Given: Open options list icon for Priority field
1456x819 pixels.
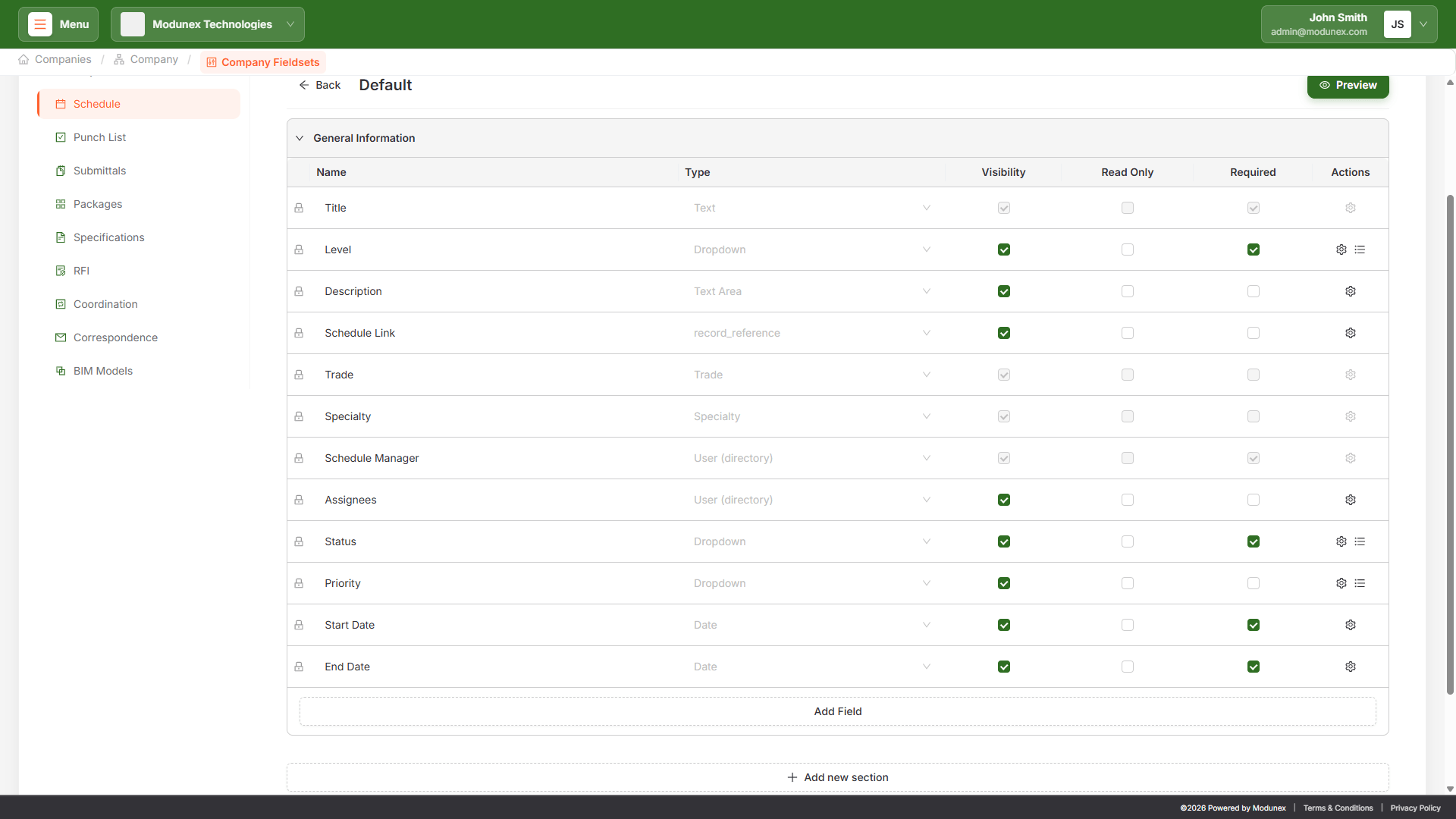Looking at the screenshot, I should coord(1360,583).
